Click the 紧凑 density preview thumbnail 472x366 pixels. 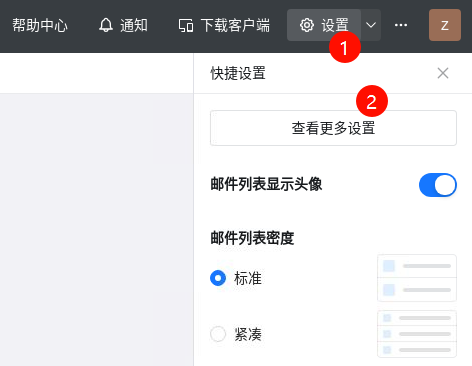click(x=417, y=334)
